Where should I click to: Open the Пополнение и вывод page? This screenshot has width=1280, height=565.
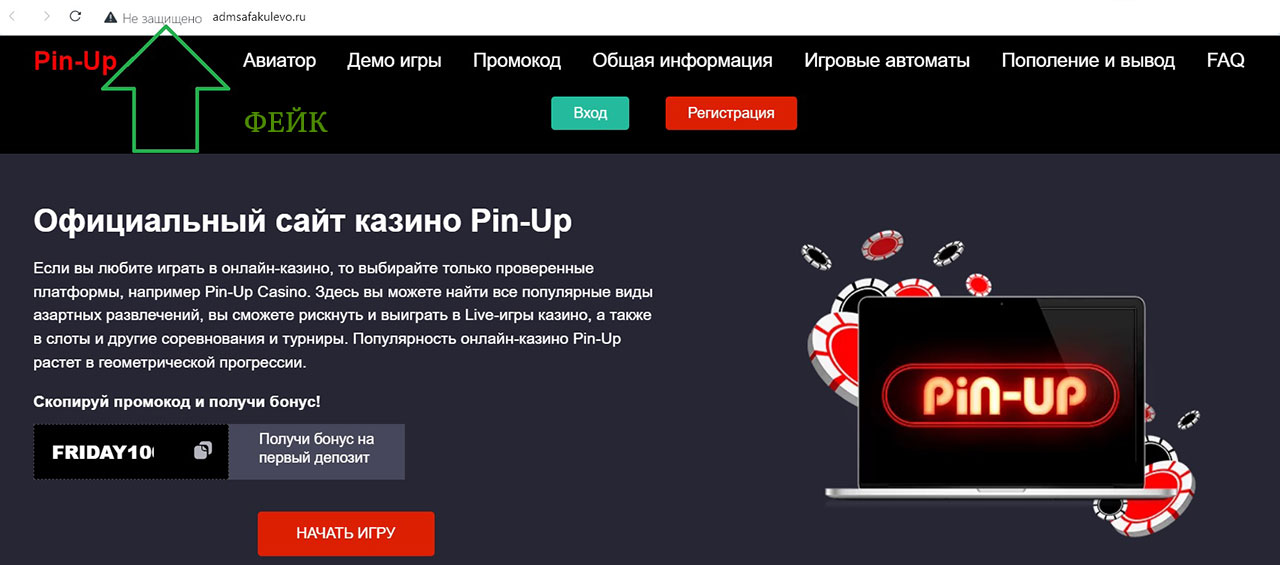click(x=1088, y=61)
